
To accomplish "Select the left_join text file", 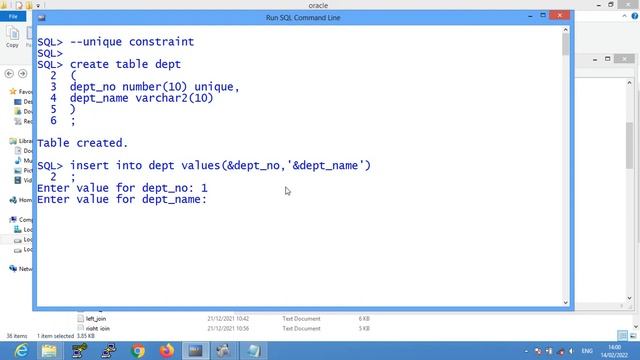I will 96,318.
